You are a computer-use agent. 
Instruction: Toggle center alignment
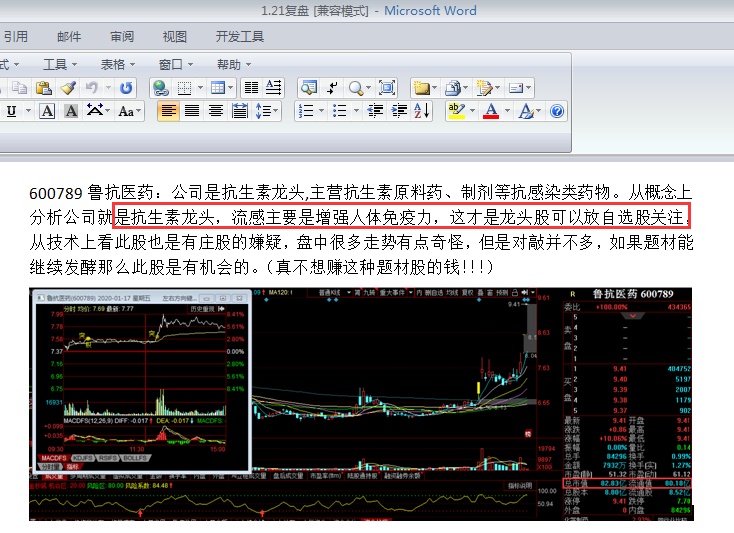tap(216, 111)
